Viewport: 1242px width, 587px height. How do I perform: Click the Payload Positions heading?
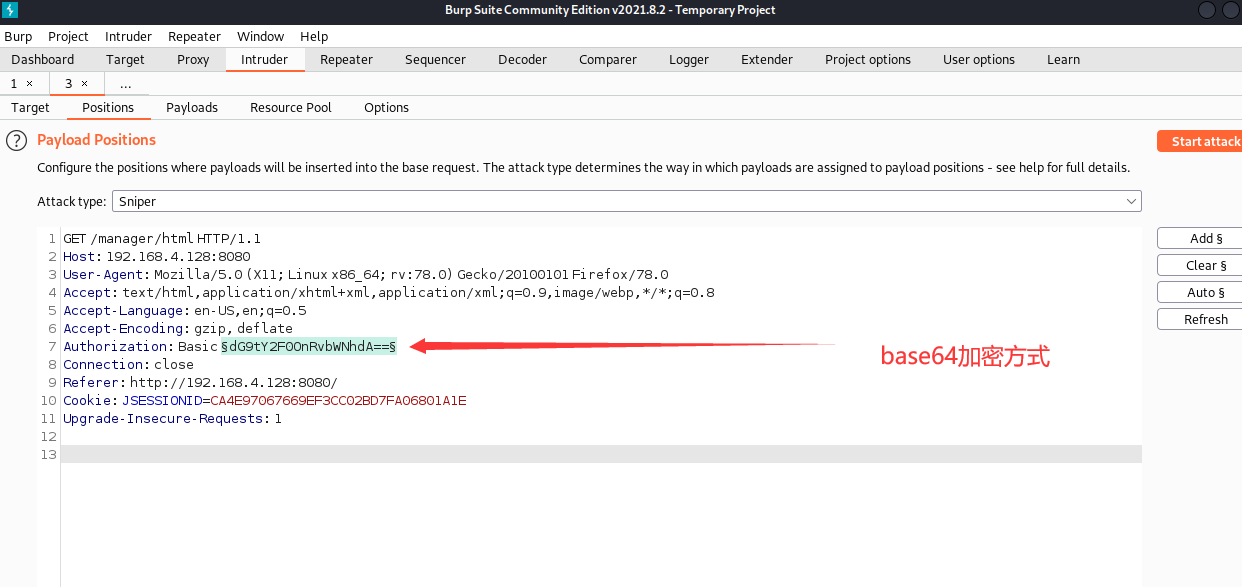click(96, 140)
